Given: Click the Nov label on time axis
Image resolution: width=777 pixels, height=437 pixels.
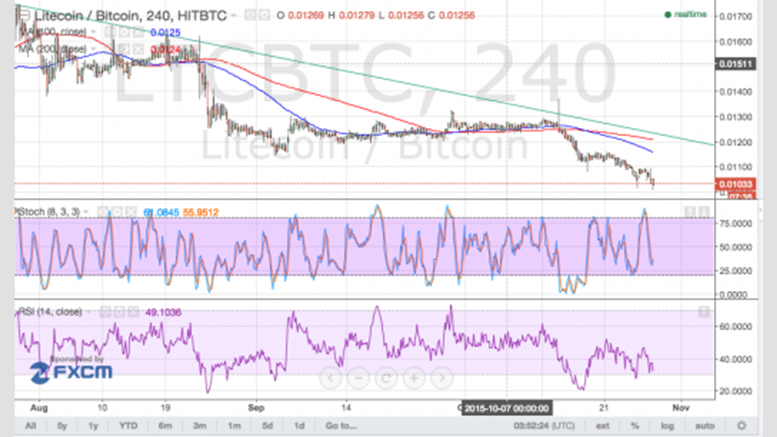Looking at the screenshot, I should 681,408.
